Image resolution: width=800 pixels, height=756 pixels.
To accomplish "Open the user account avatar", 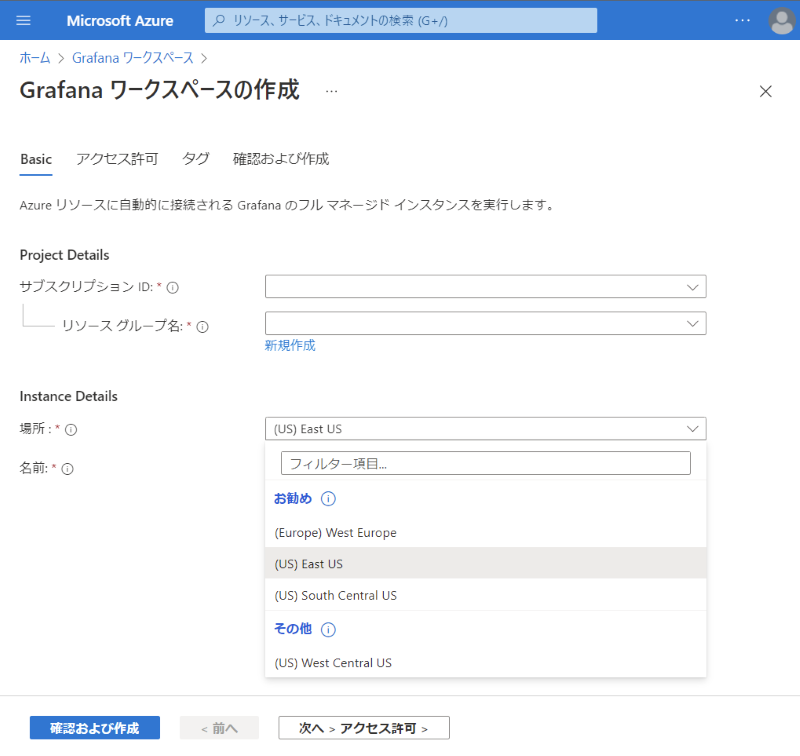I will click(x=782, y=20).
